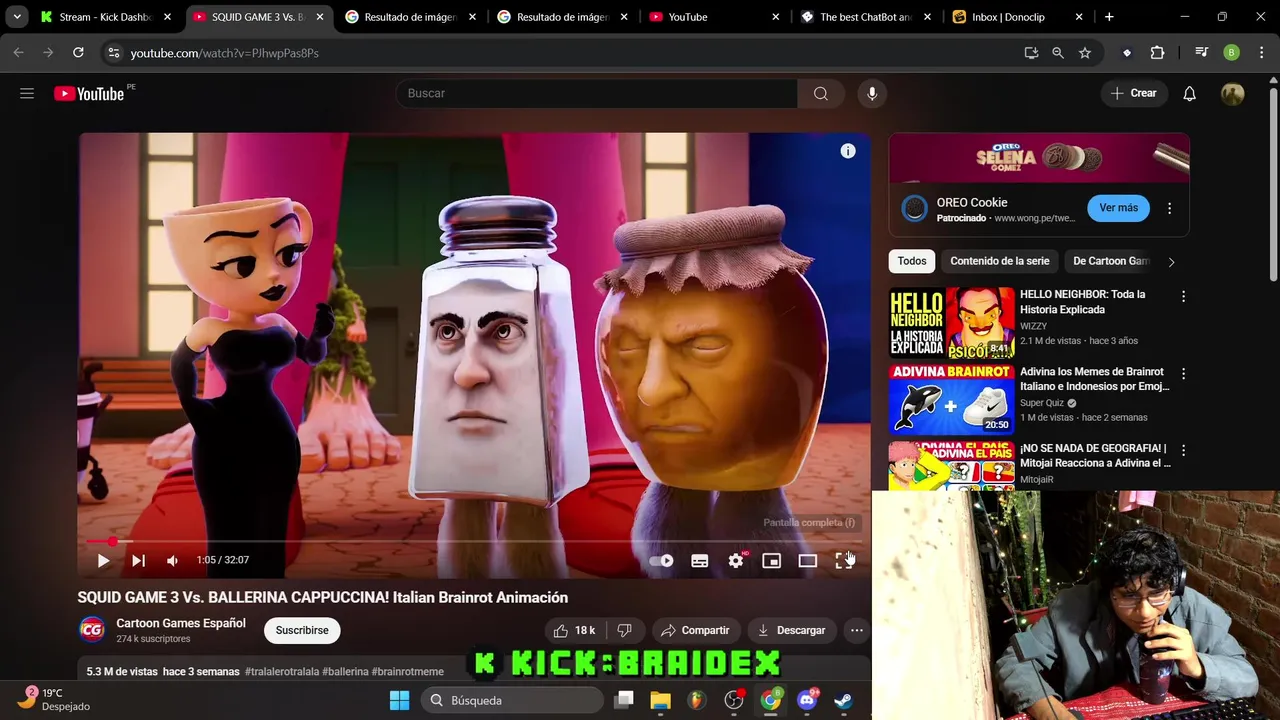
Task: Go to the YouTube home logo
Action: 89,93
